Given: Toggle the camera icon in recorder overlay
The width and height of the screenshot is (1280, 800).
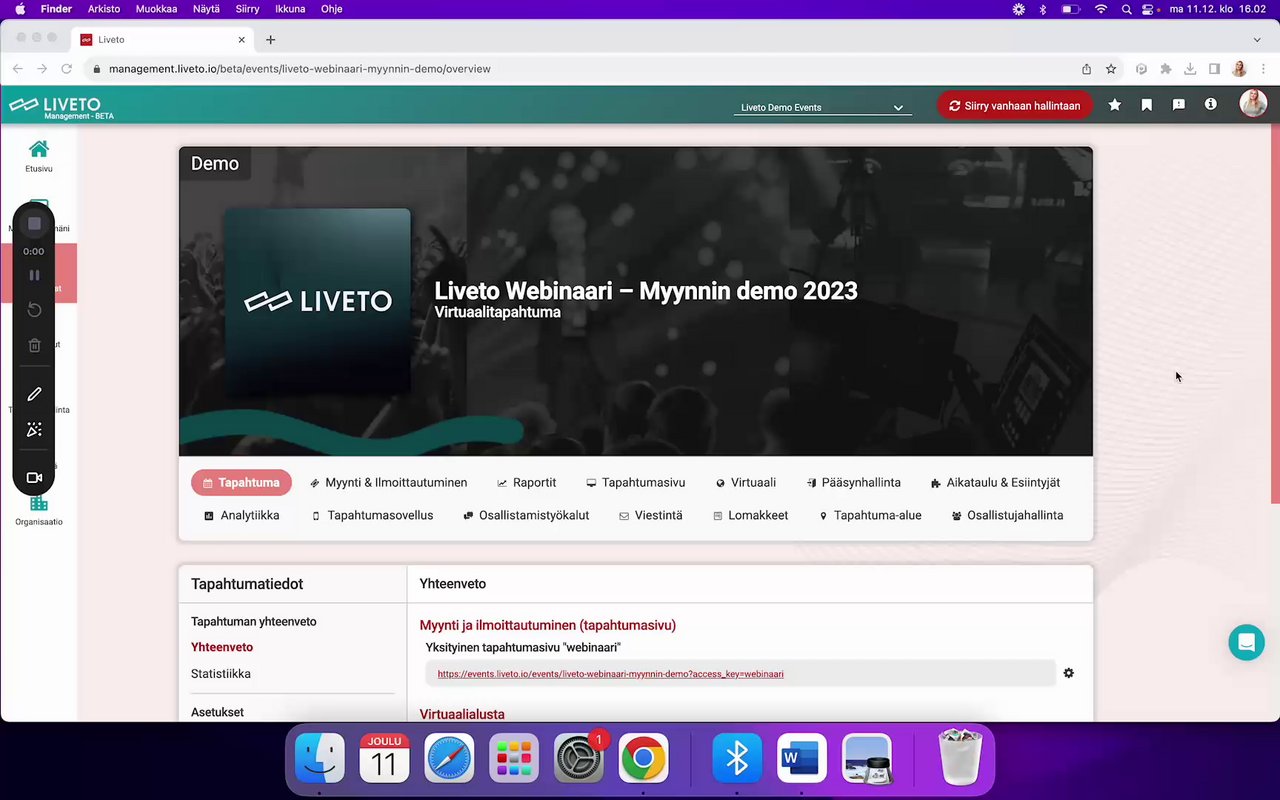Looking at the screenshot, I should (34, 478).
